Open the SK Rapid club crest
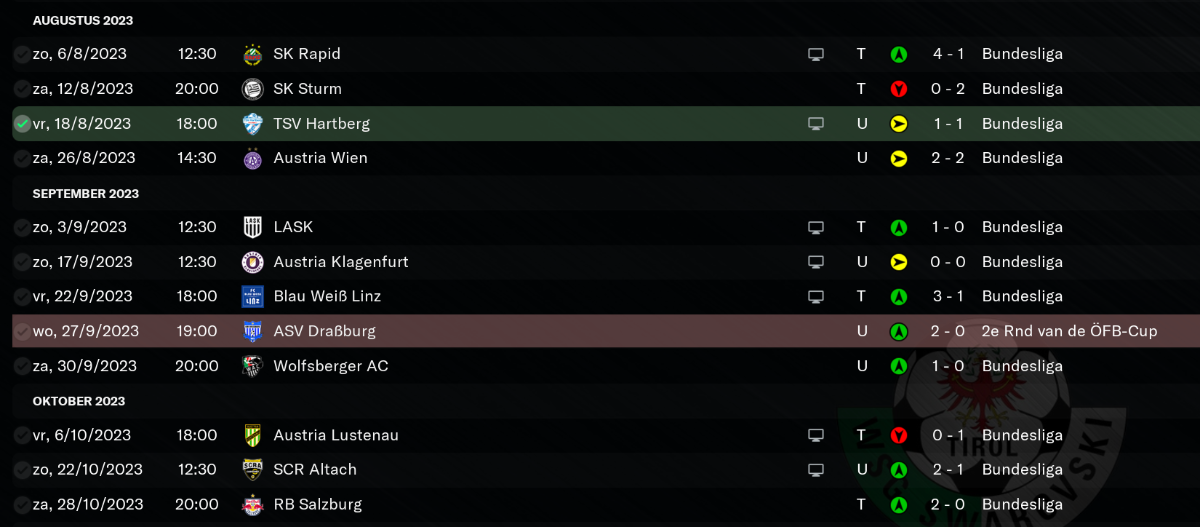 point(253,54)
